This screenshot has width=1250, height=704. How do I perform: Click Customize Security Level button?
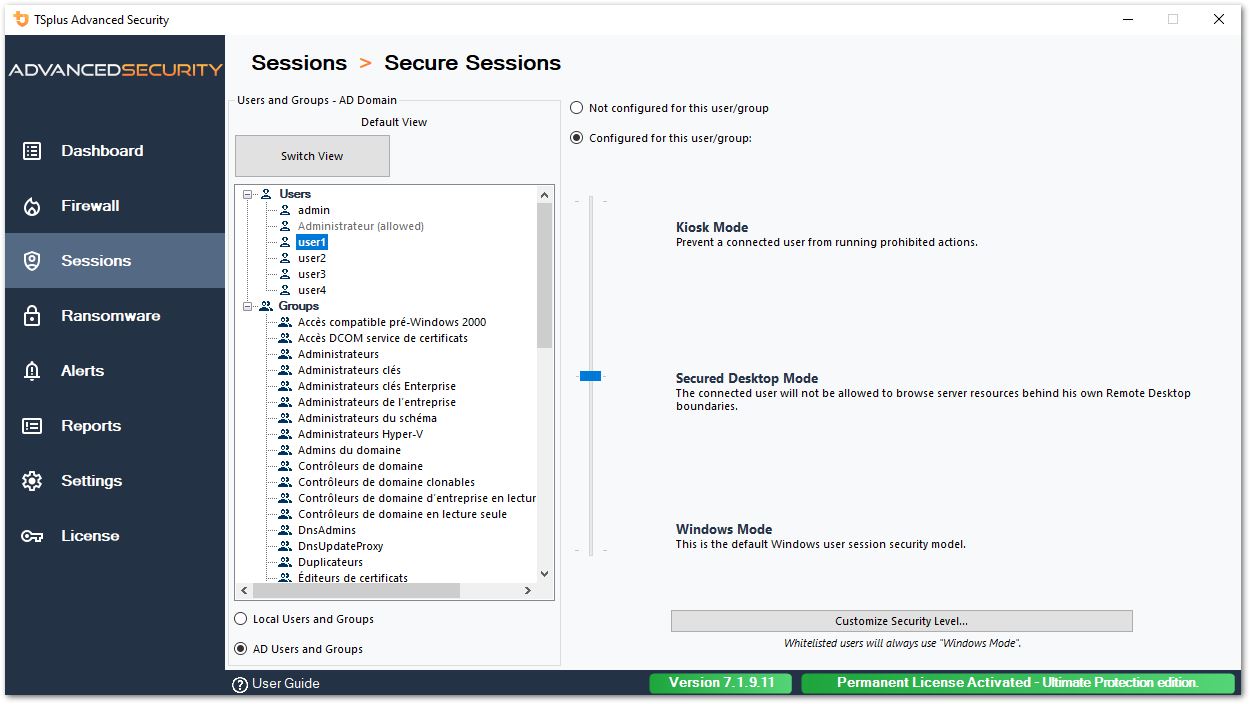click(x=901, y=621)
